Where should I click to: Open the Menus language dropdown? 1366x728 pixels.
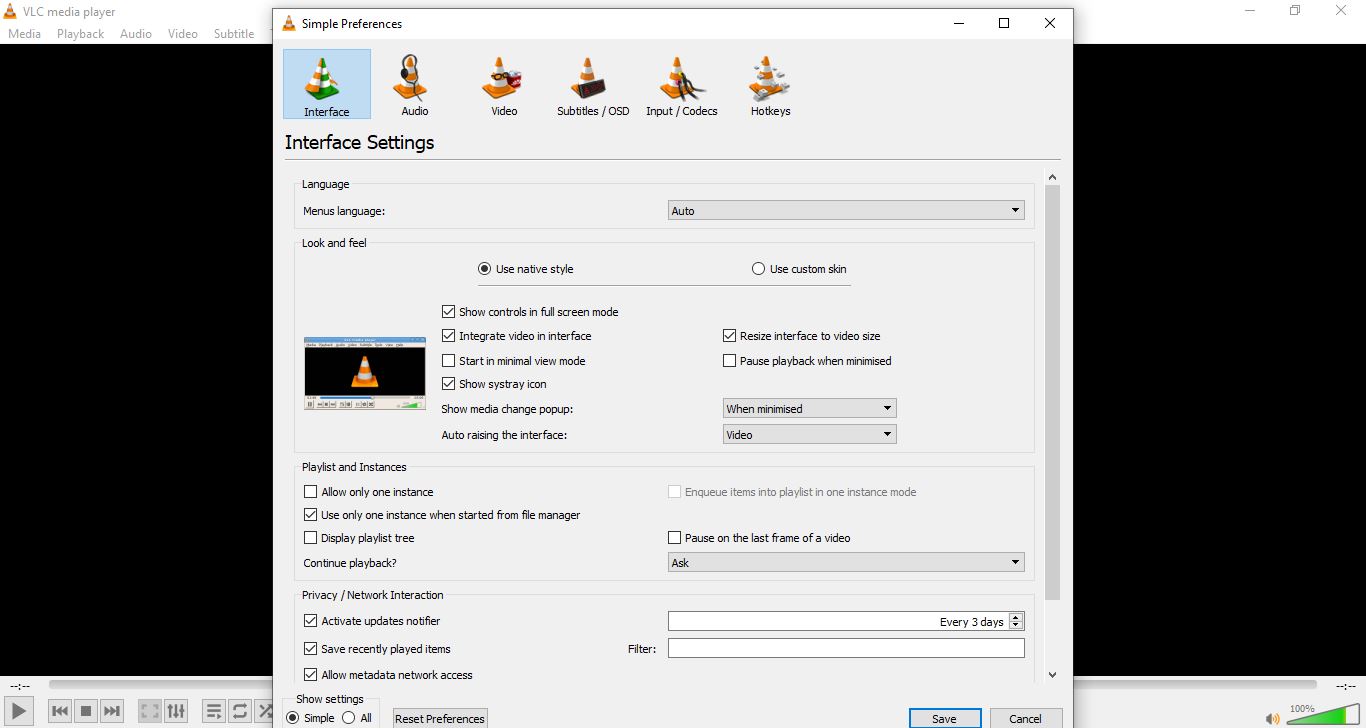click(846, 211)
